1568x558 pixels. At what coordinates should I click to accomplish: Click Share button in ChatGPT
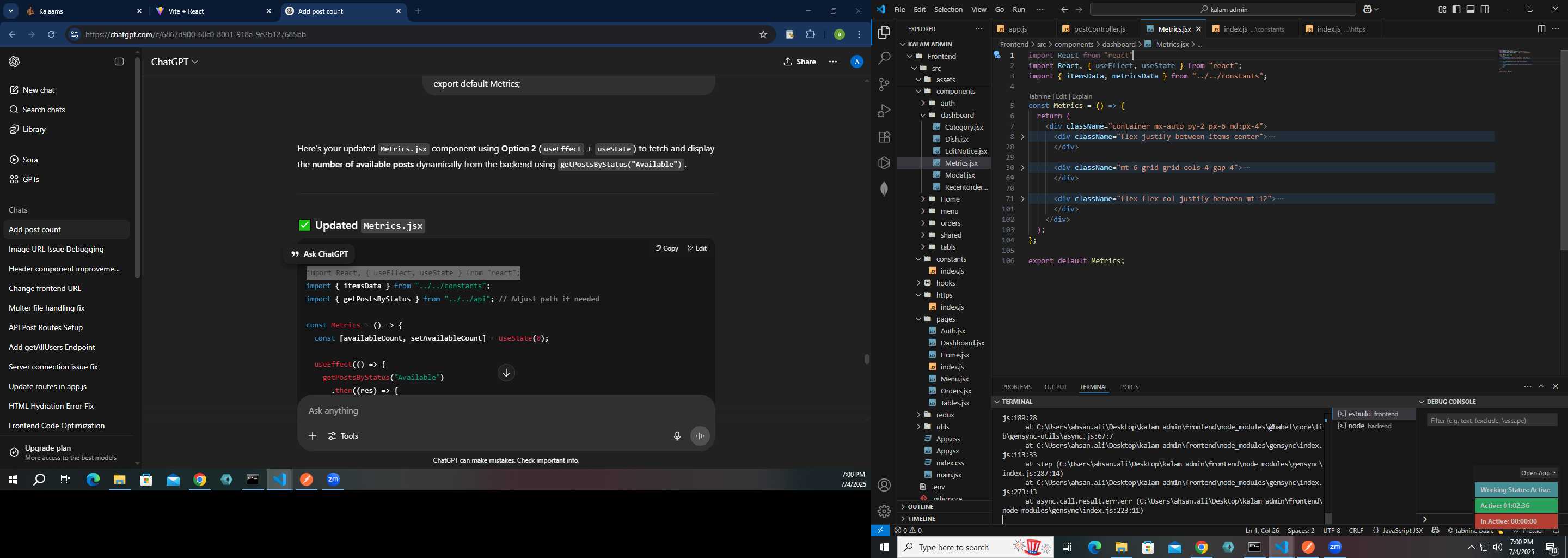800,62
